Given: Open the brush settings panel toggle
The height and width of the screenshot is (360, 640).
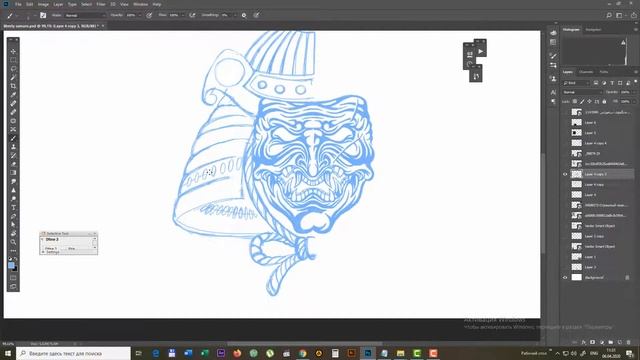Looking at the screenshot, I should tap(43, 15).
